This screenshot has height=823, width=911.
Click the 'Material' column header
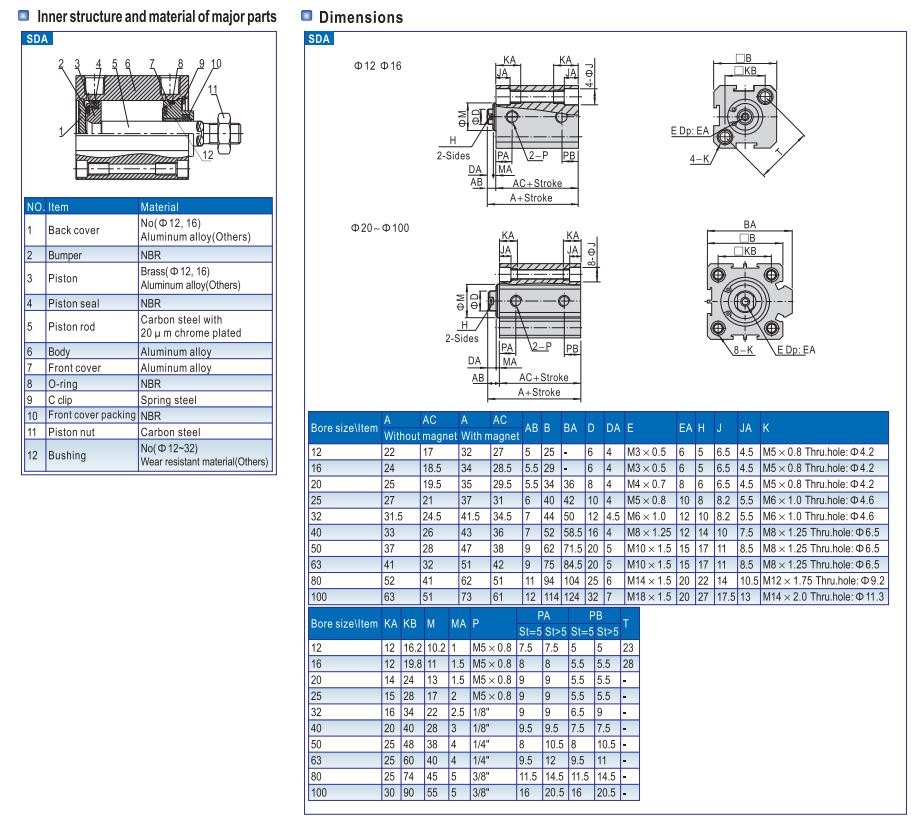point(205,207)
